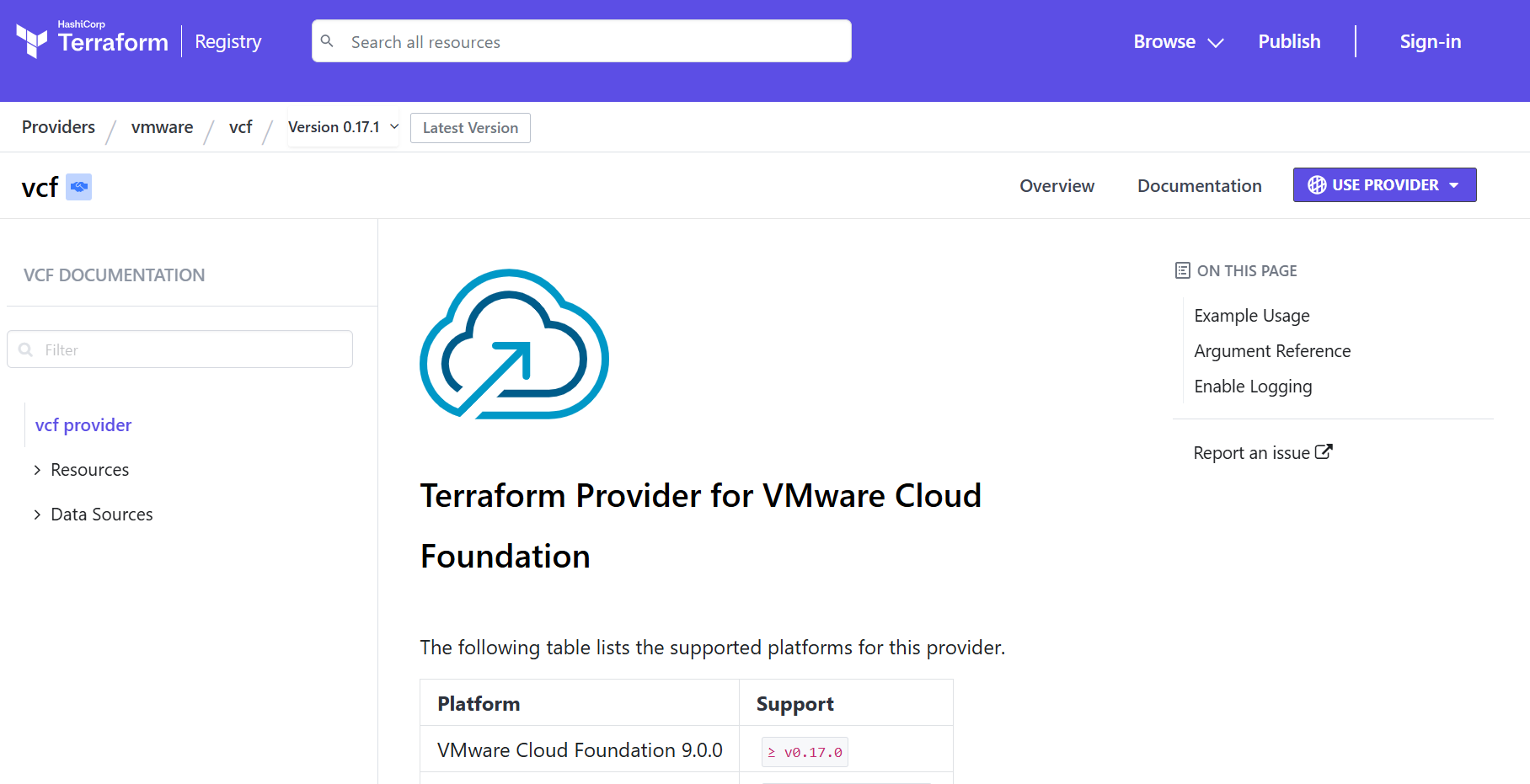
Task: Click the external link icon after Report an issue
Action: (1324, 452)
